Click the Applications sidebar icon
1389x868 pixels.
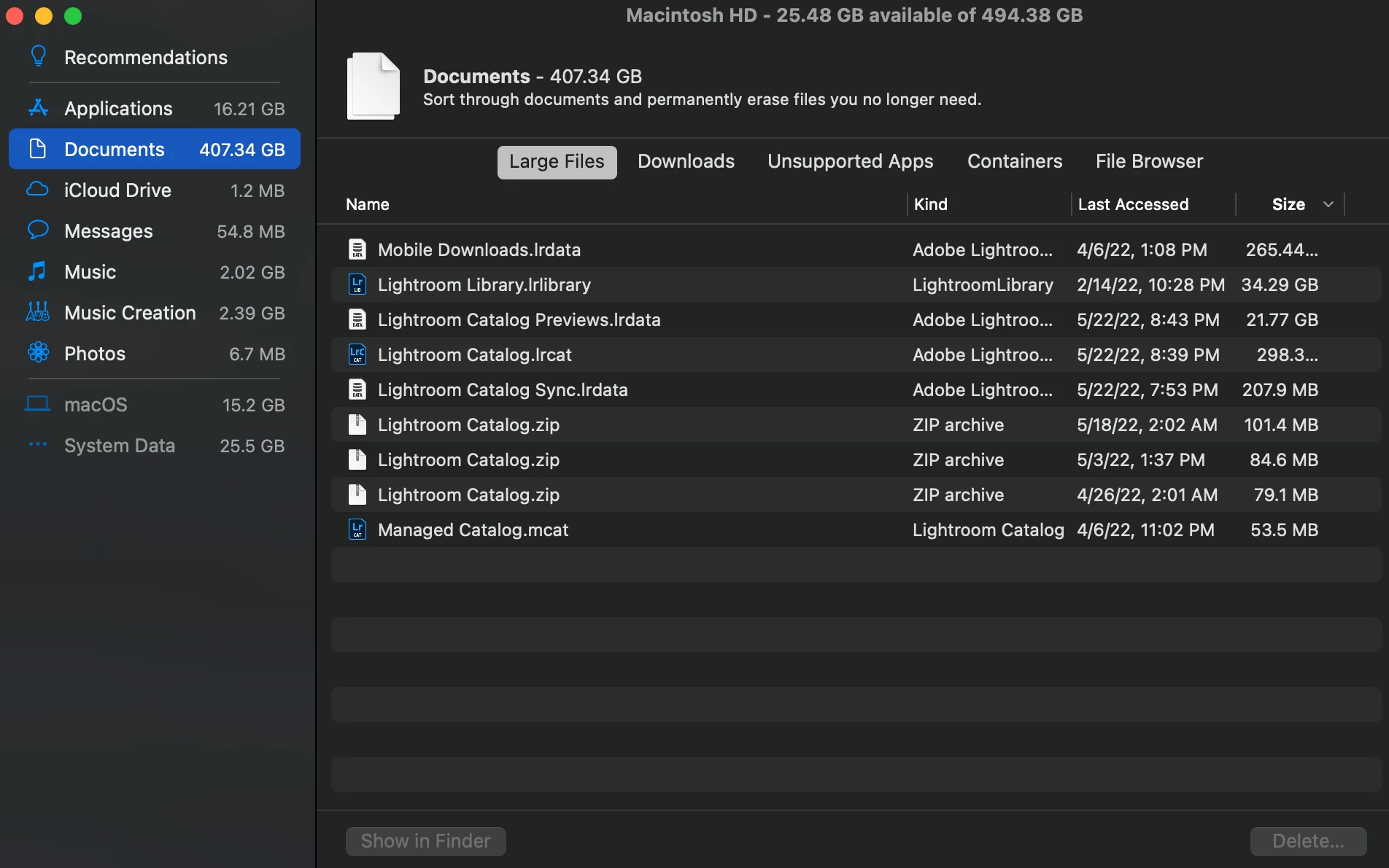click(x=38, y=108)
